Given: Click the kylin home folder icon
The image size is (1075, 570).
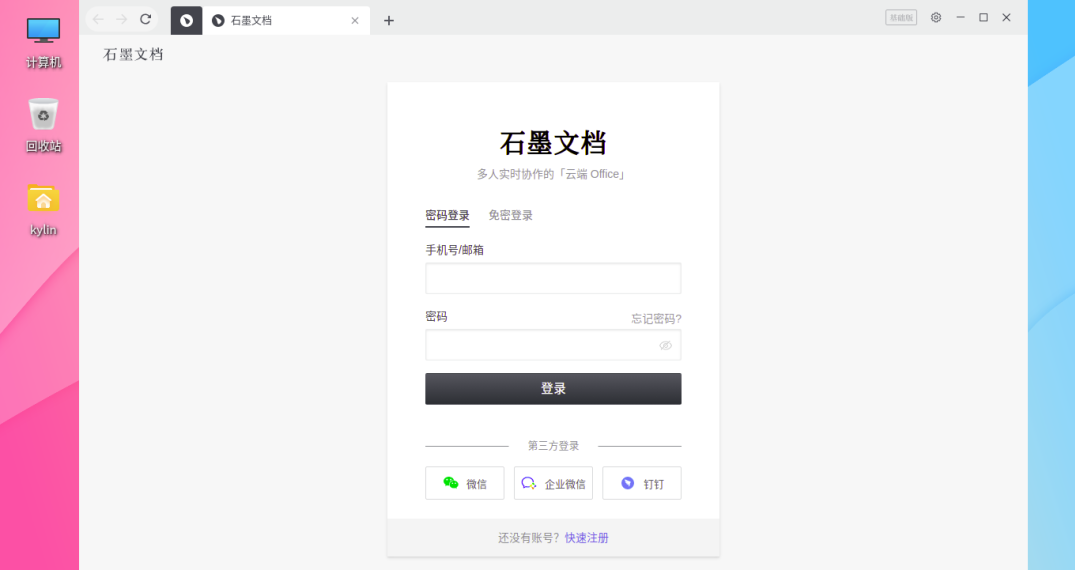Looking at the screenshot, I should tap(44, 210).
